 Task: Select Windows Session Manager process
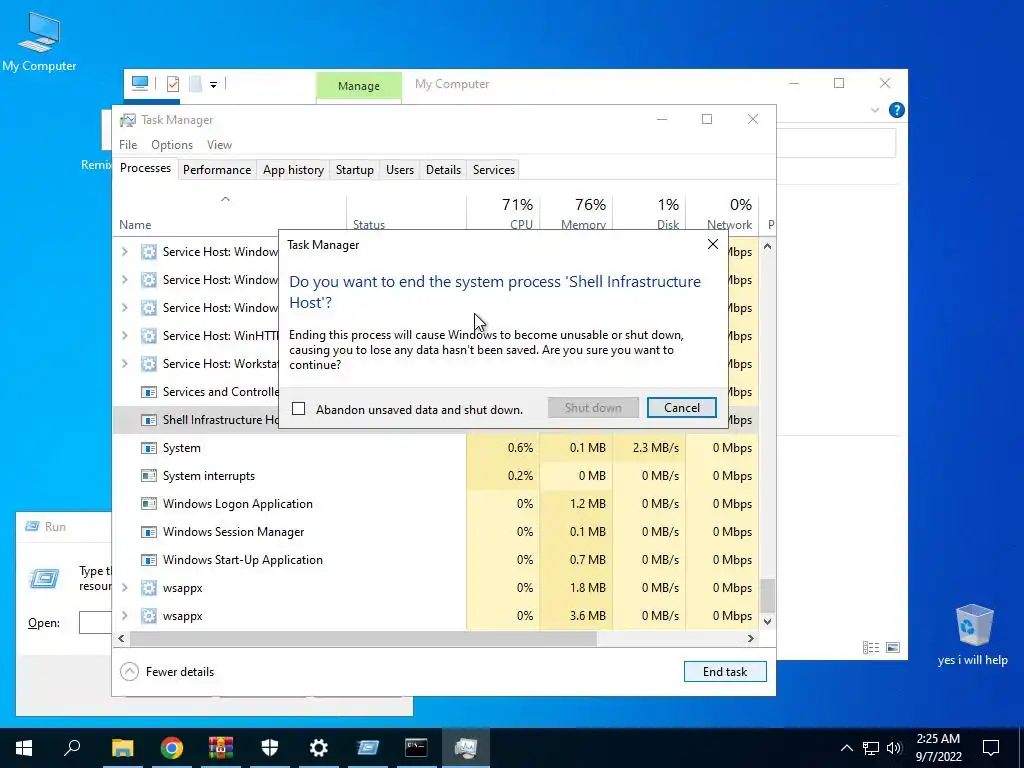pos(436,532)
